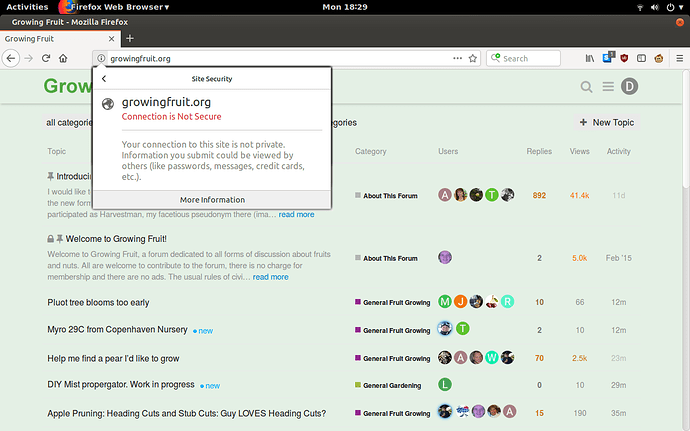
Task: Open a new browser tab with plus
Action: [x=130, y=39]
